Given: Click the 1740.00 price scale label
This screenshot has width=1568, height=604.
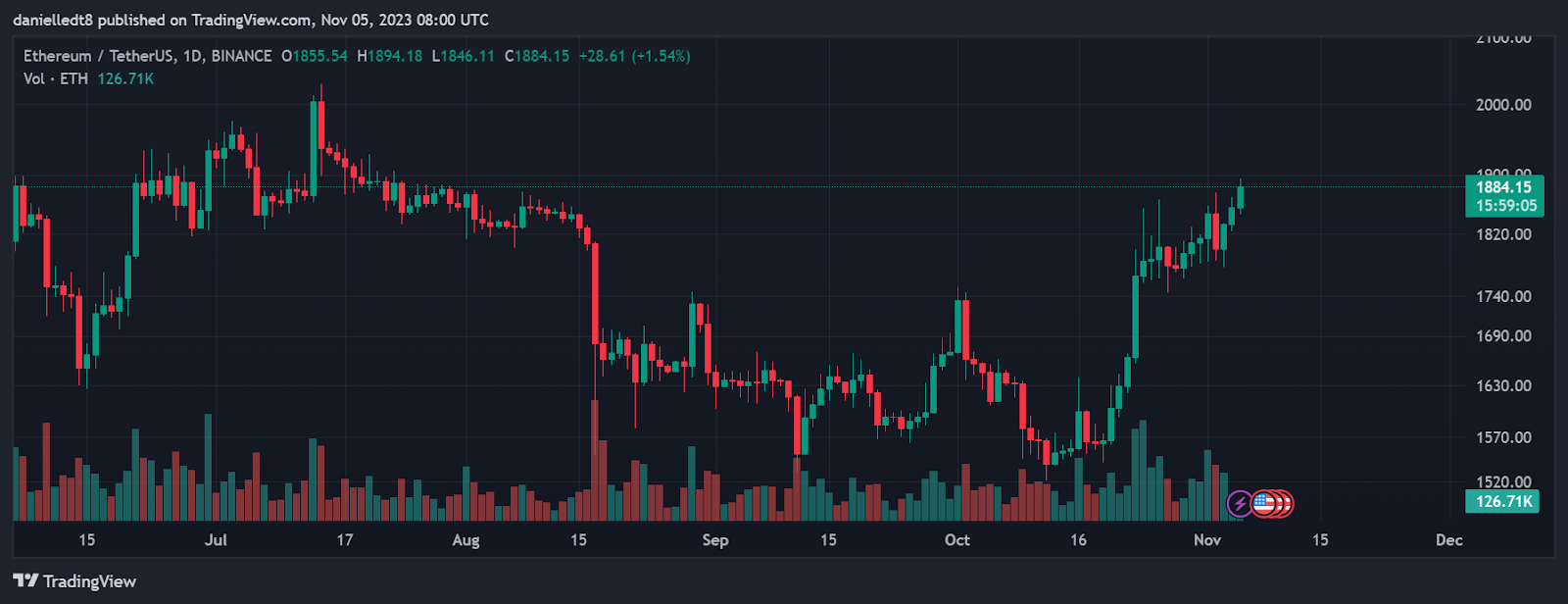Looking at the screenshot, I should 1503,296.
